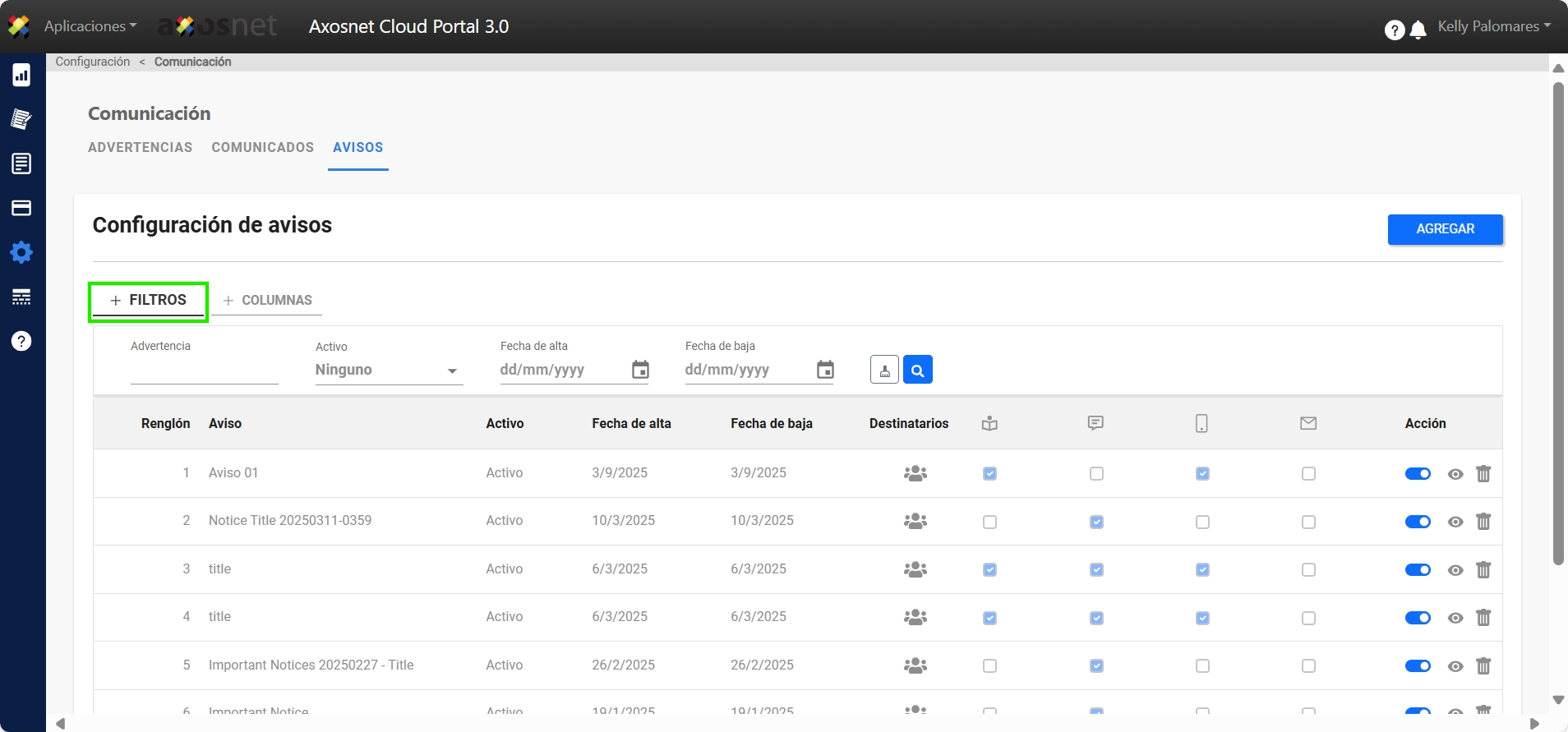Viewport: 1568px width, 732px height.
Task: Open the settings gear in sidebar
Action: (21, 252)
